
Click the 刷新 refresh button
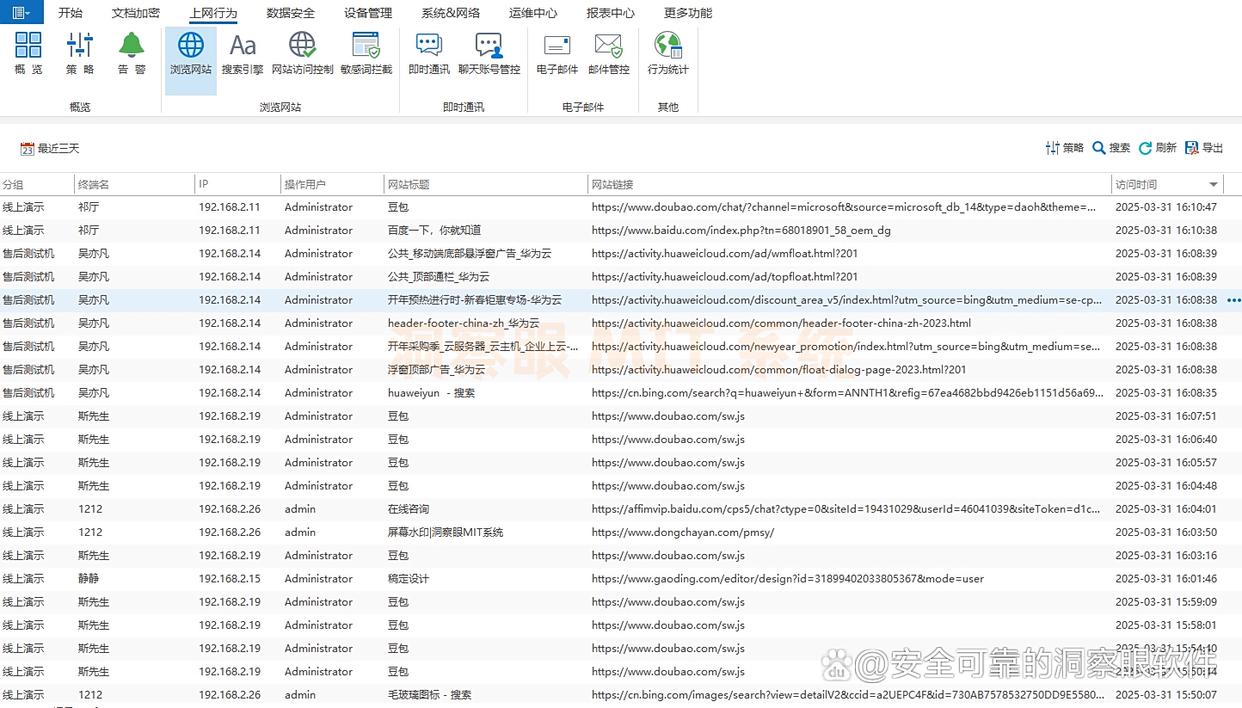[x=1158, y=148]
